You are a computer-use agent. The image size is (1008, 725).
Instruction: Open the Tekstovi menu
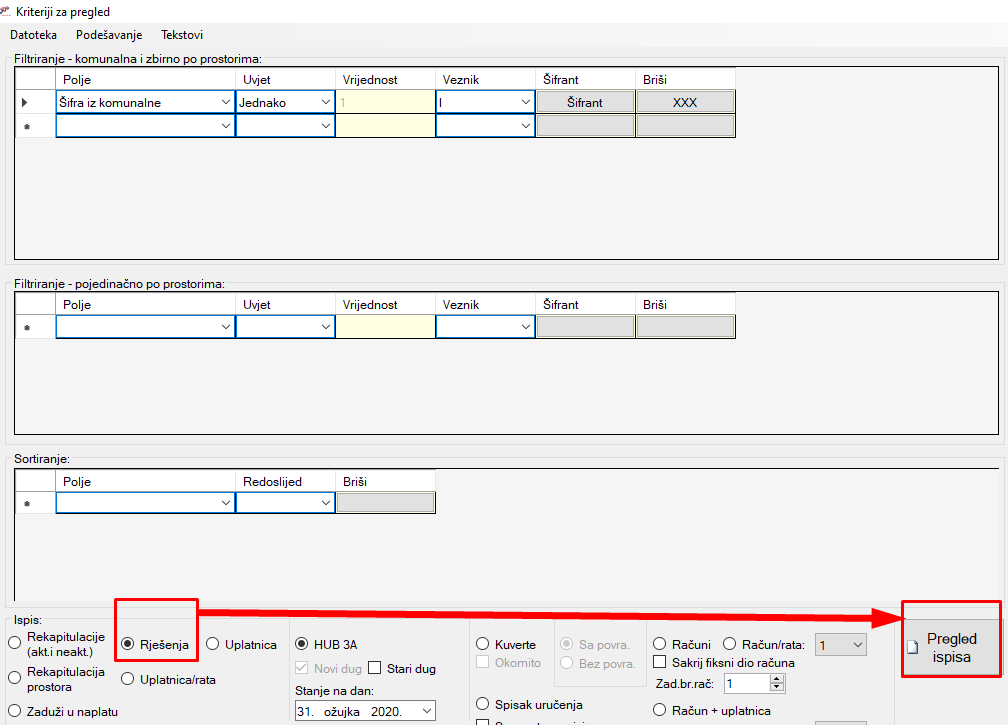click(182, 35)
